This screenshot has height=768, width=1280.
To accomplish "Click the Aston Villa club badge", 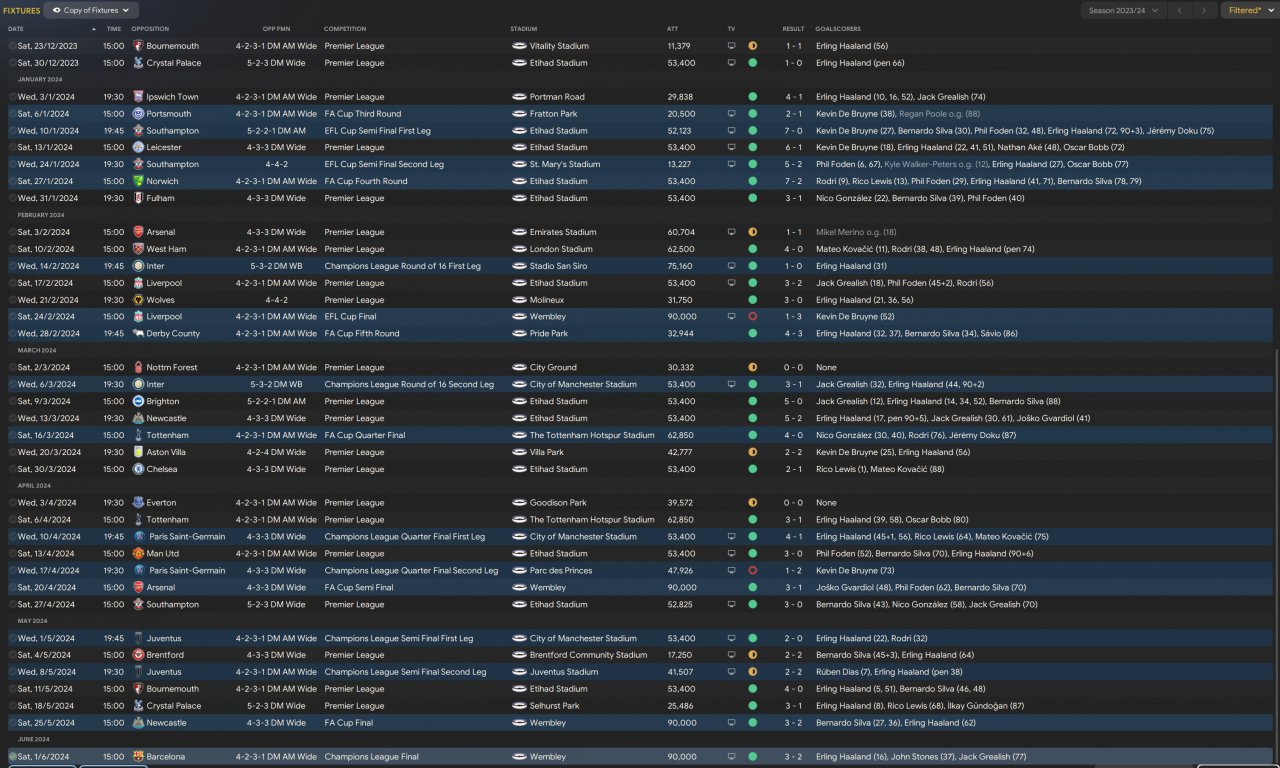I will coord(138,452).
